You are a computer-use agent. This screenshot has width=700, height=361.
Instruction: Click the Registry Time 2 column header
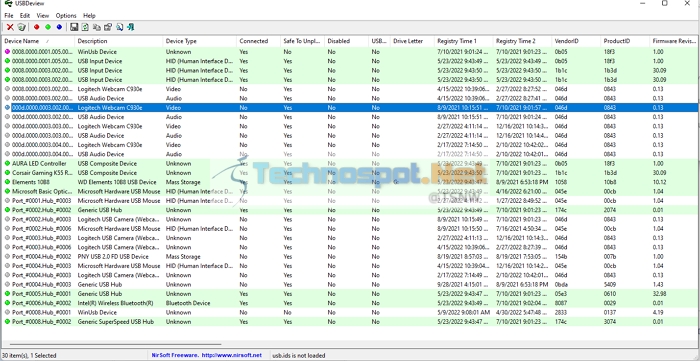[x=522, y=41]
